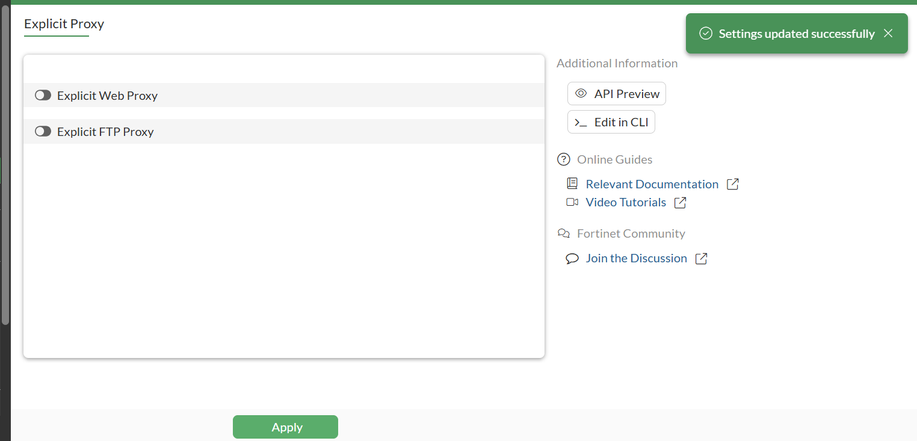Click external link icon beside Relevant Documentation

tap(733, 184)
